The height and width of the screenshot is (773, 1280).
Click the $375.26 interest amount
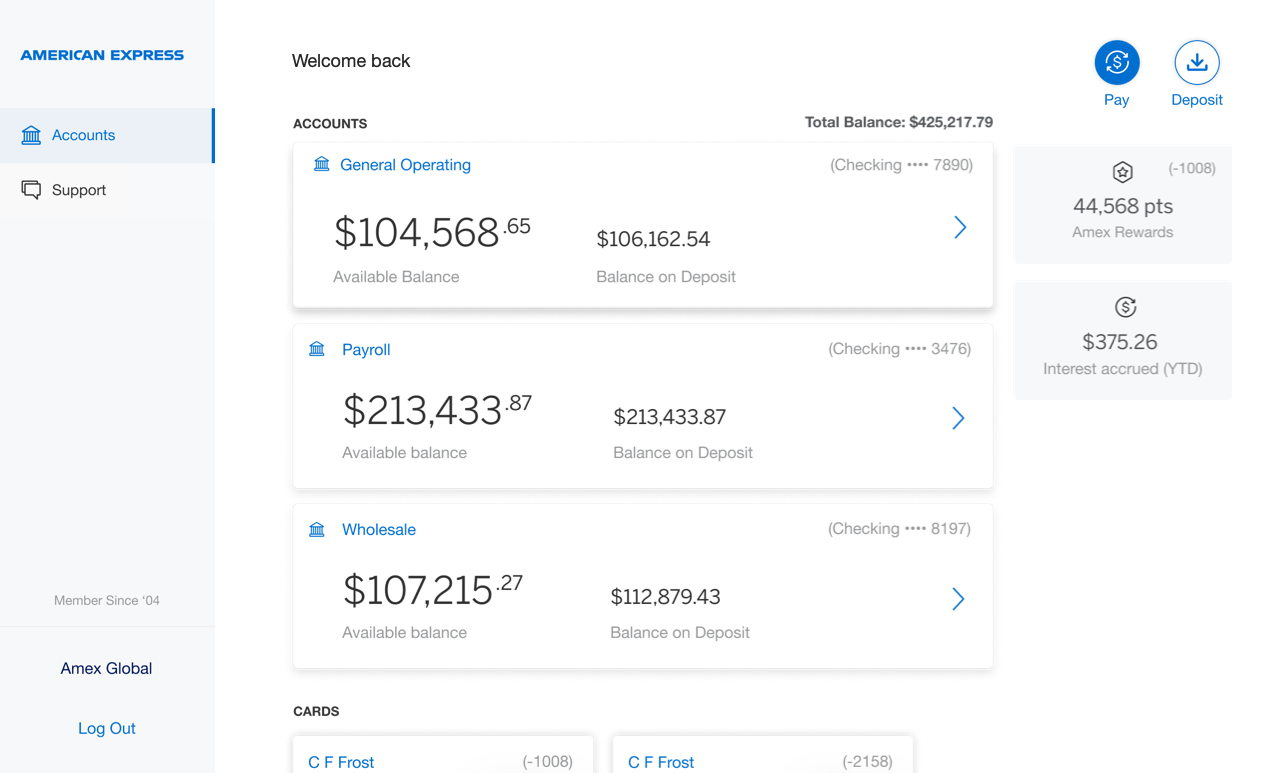tap(1120, 342)
